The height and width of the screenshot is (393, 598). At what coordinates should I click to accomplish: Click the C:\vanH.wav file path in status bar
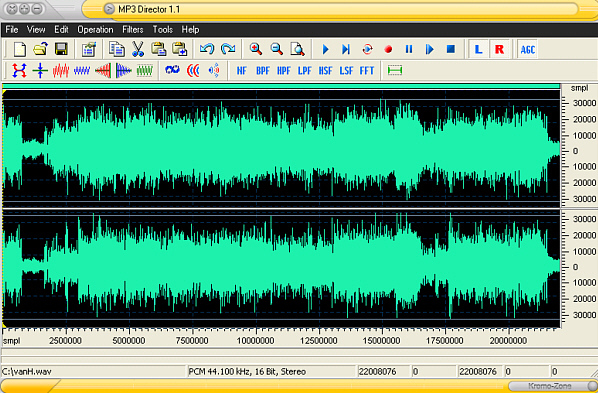click(27, 371)
